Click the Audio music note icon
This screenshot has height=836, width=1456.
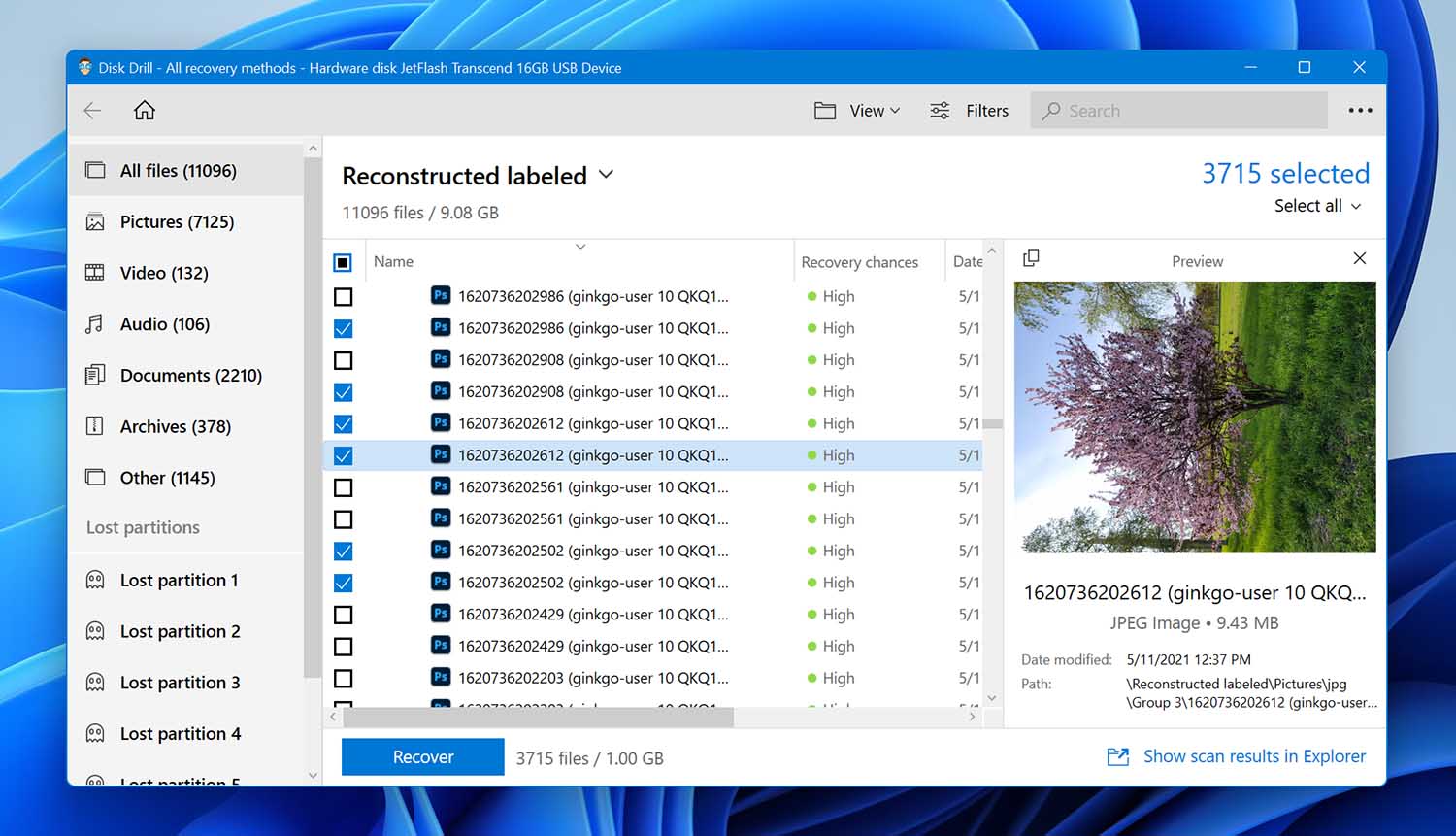pos(94,324)
